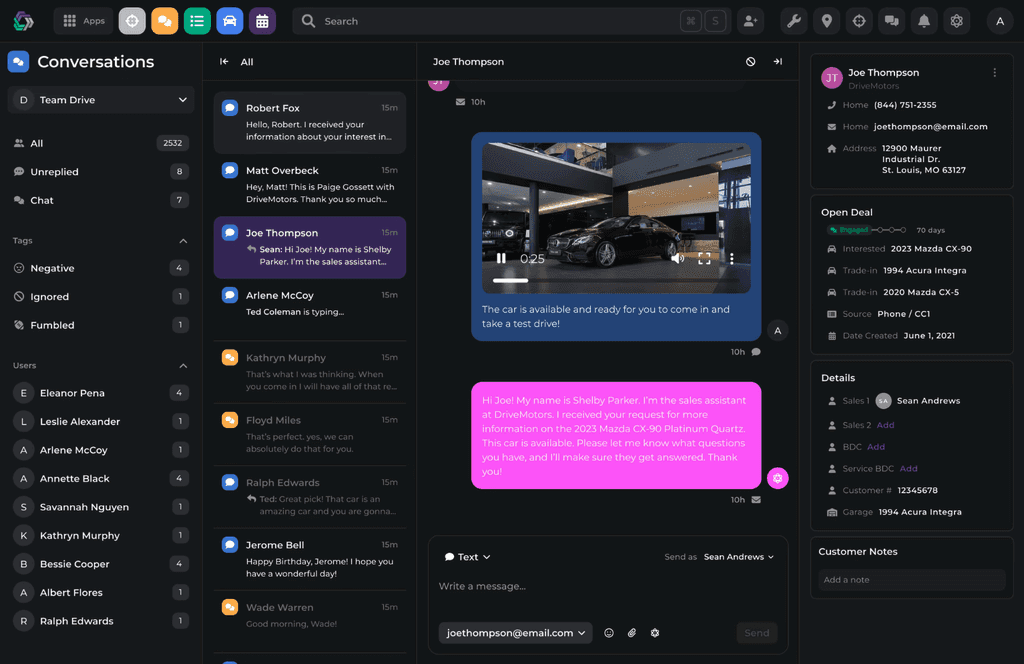Open the notifications bell icon
This screenshot has width=1024, height=664.
pos(923,20)
